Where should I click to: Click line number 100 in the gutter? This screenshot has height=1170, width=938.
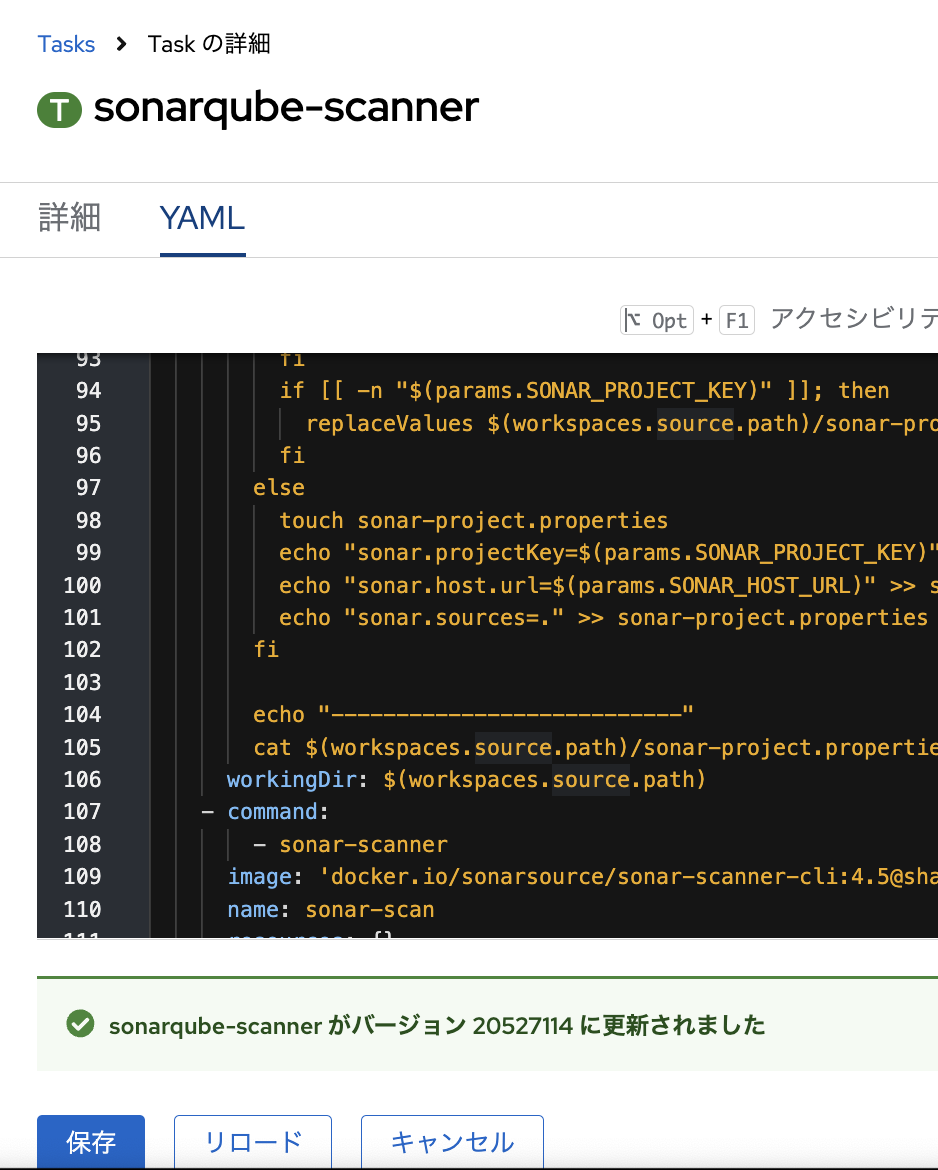[82, 585]
